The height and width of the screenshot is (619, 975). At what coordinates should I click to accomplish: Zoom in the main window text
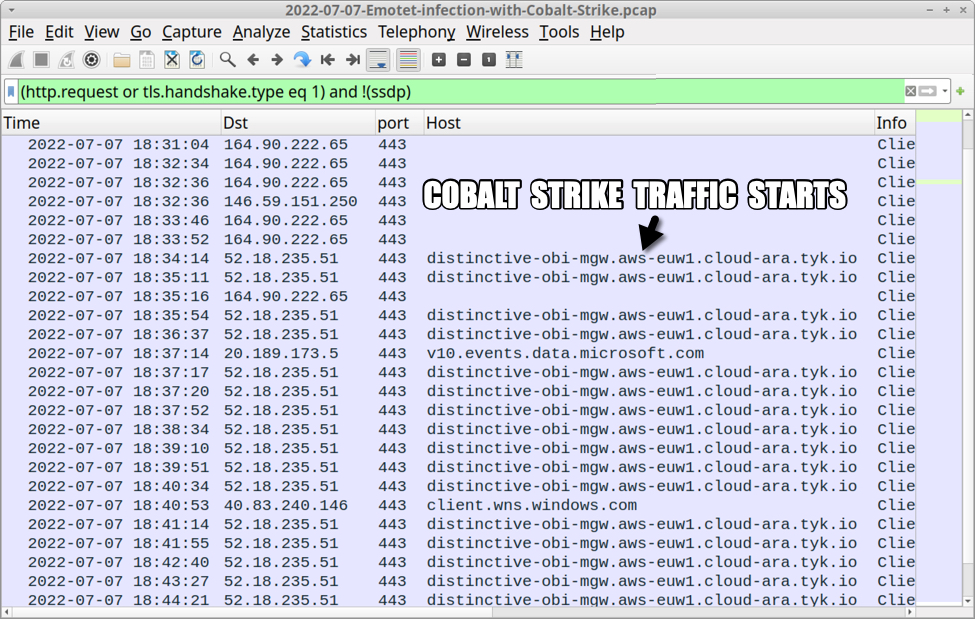[439, 60]
